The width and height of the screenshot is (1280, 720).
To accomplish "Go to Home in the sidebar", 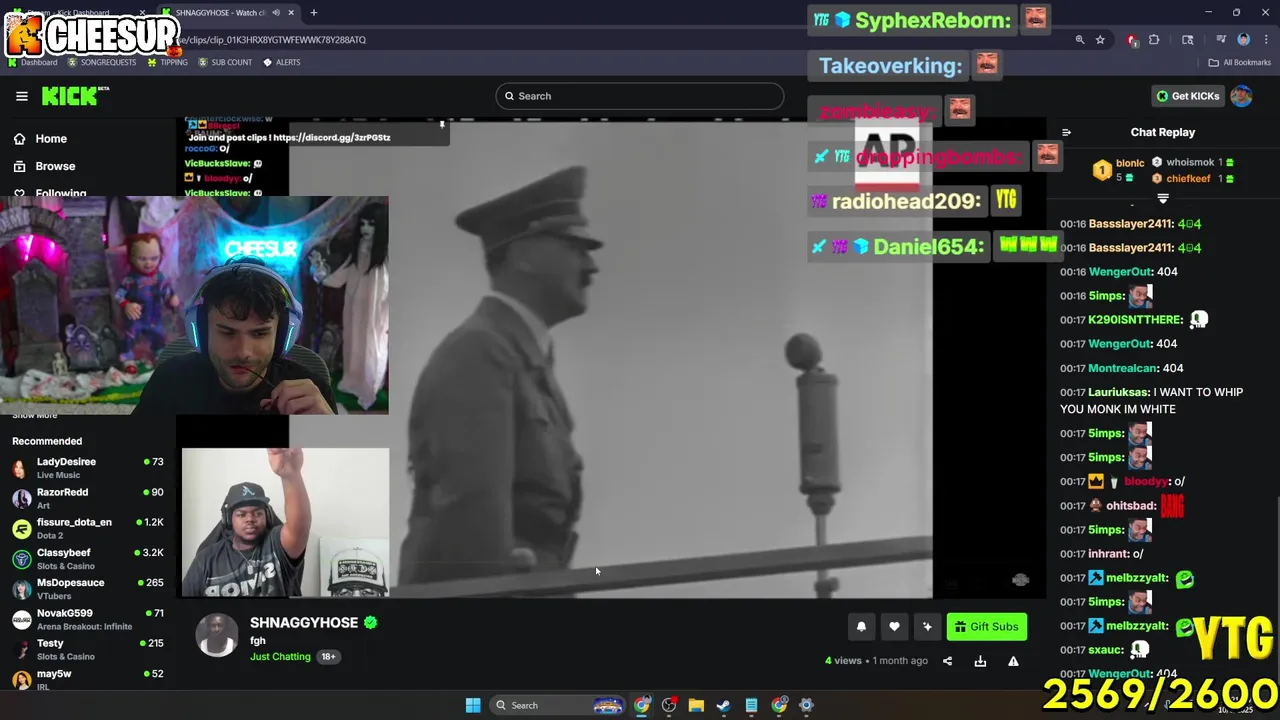I will point(50,139).
